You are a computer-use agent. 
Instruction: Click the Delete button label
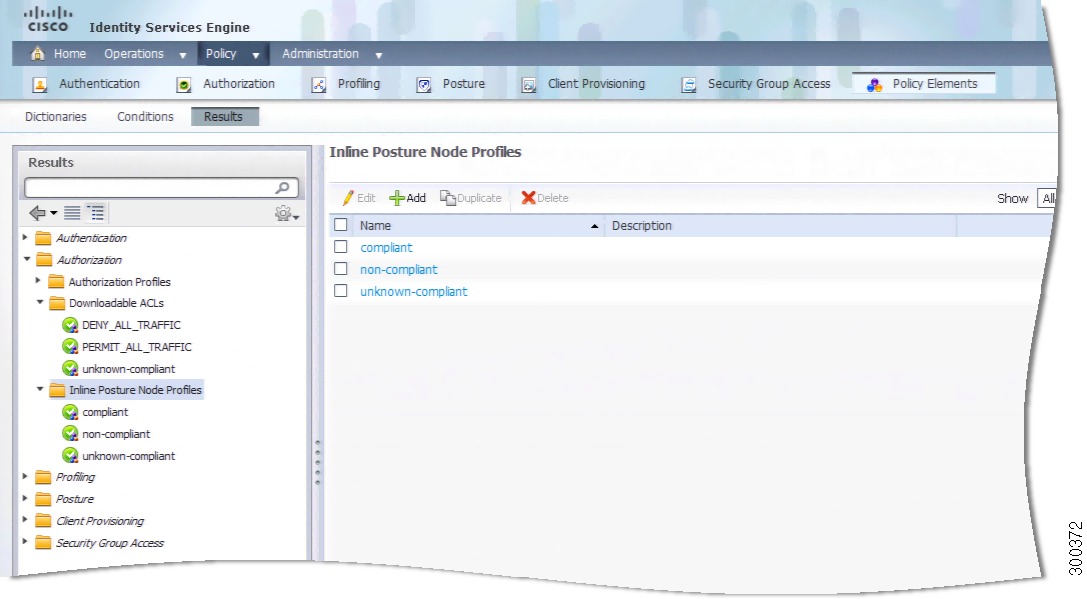tap(553, 198)
